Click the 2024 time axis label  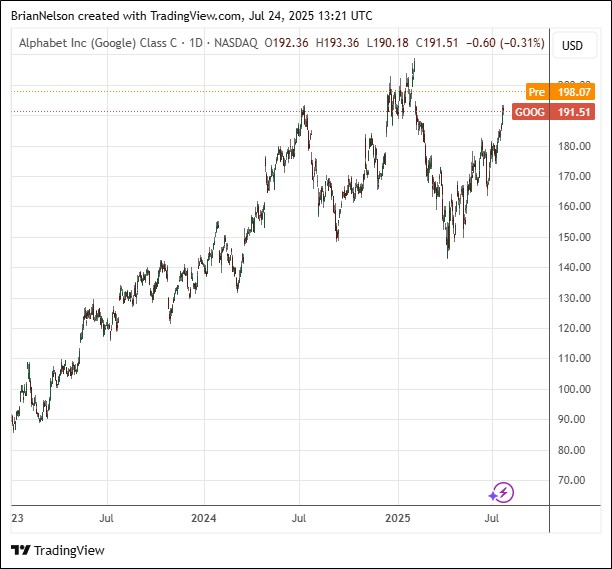203,518
